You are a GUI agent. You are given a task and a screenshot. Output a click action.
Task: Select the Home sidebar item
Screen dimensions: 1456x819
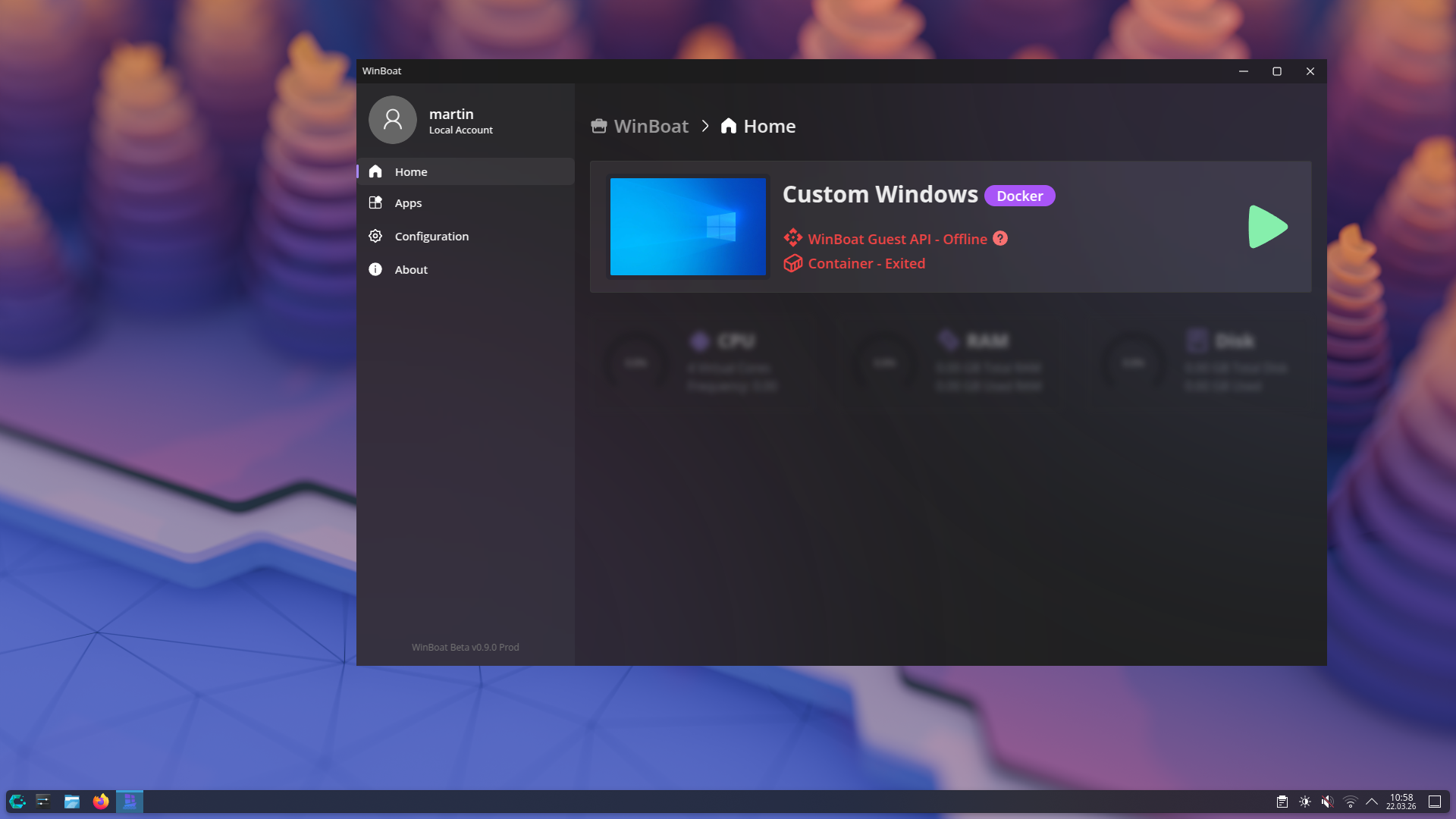click(x=411, y=172)
